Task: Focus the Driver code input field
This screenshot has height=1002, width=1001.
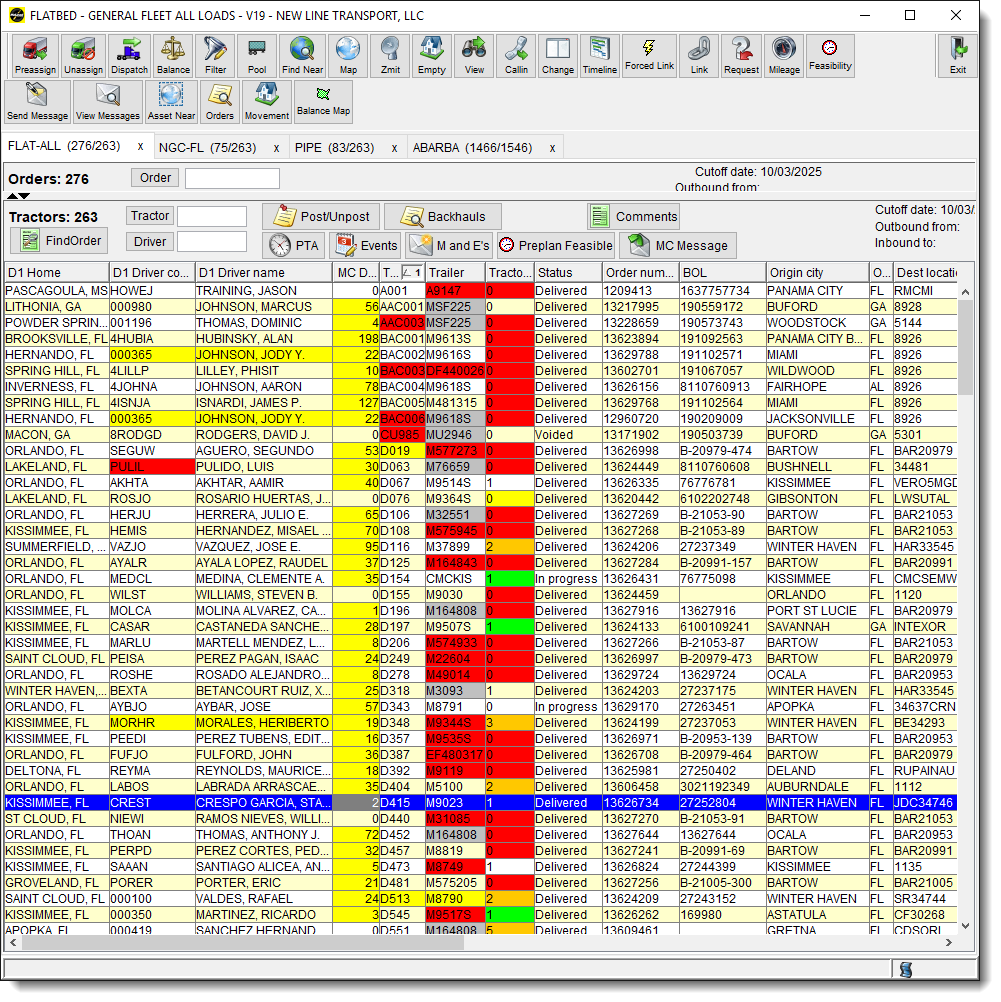Action: pyautogui.click(x=212, y=242)
